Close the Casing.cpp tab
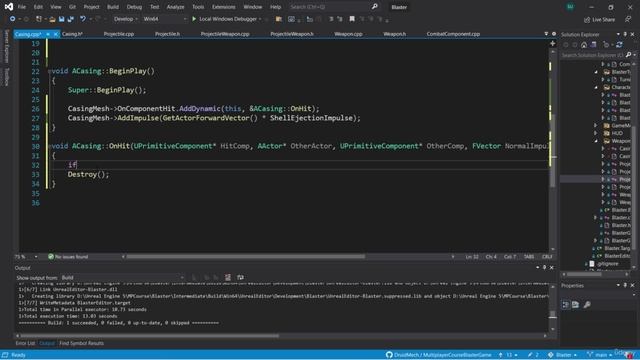 [x=56, y=34]
